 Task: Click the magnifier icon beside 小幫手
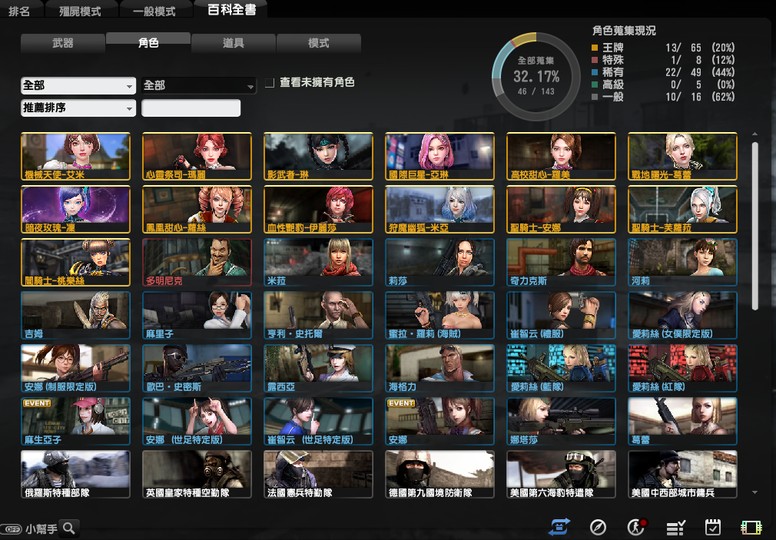click(69, 528)
